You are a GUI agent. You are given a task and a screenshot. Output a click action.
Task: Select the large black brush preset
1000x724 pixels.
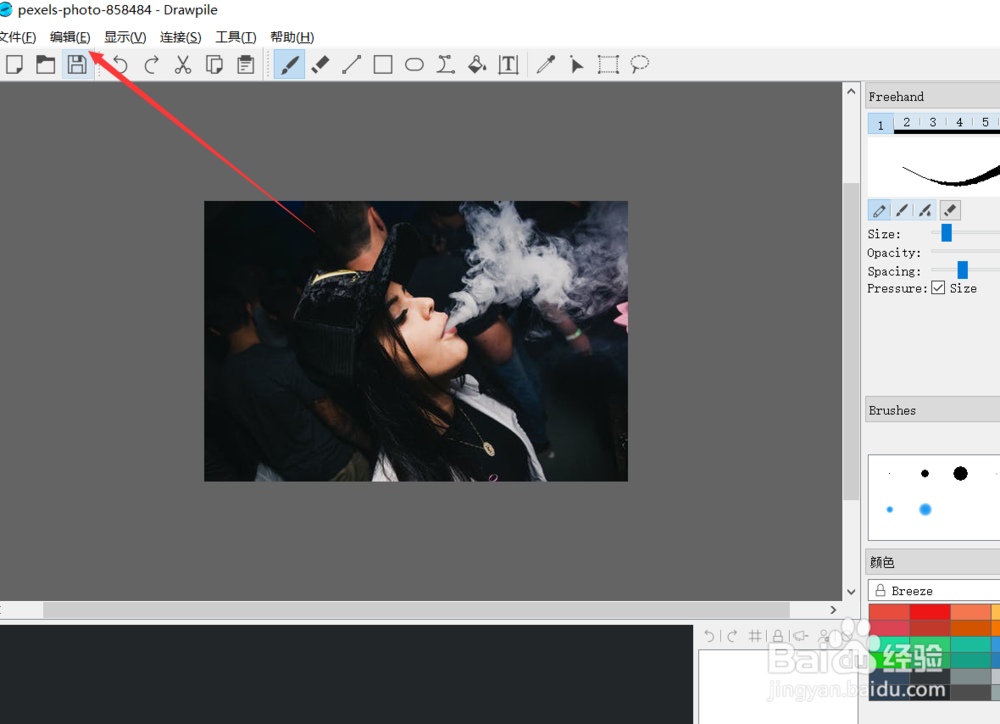[x=960, y=473]
